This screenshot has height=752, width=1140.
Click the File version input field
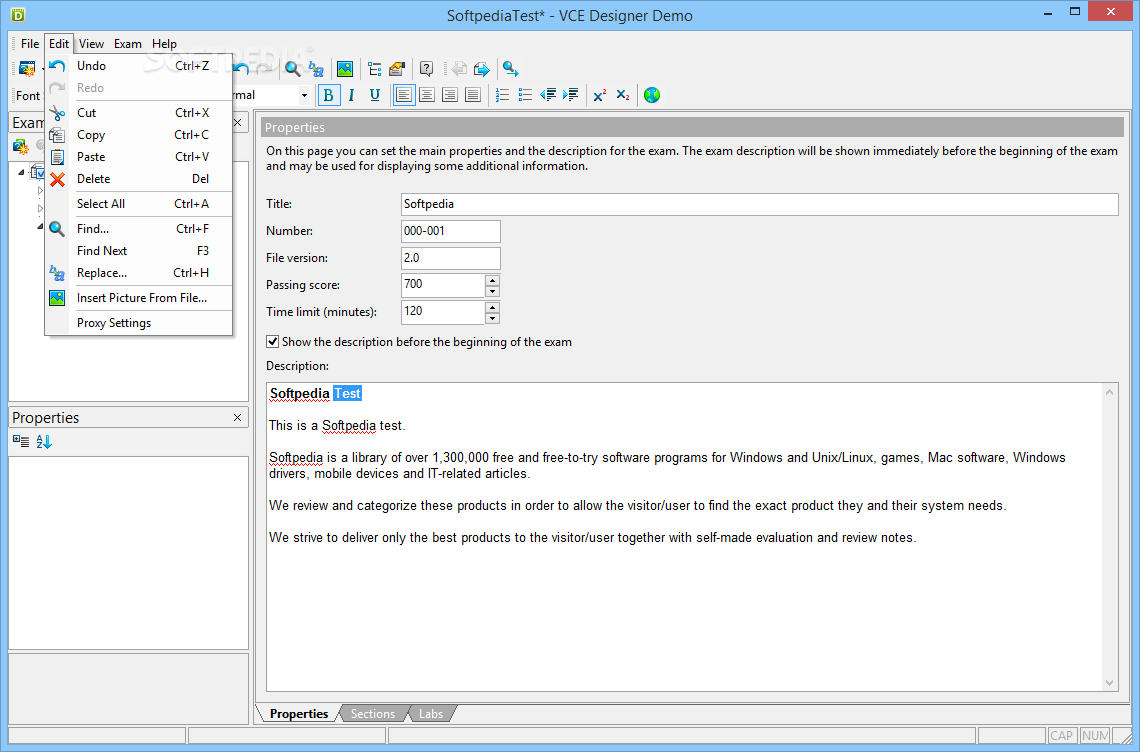tap(450, 258)
